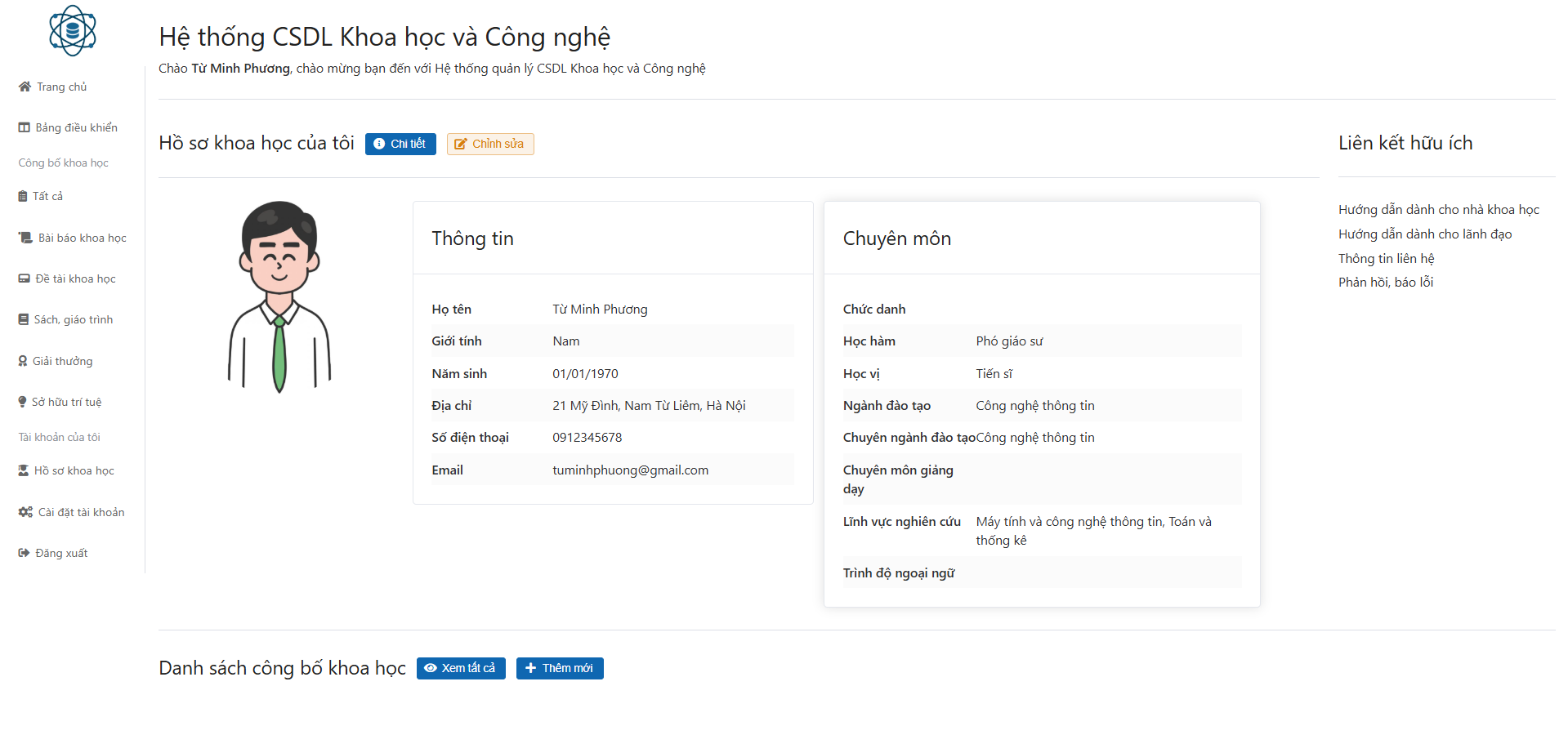Click the home icon beside Trang chủ
The width and height of the screenshot is (1568, 735).
point(25,87)
